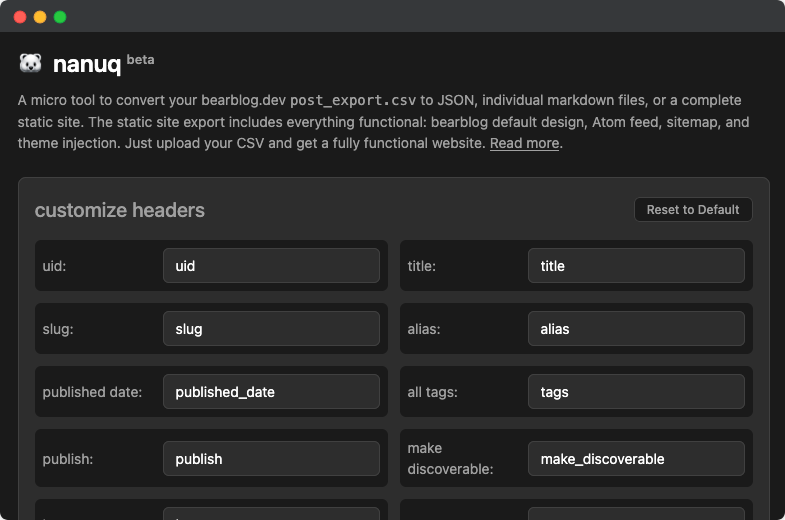Click the 'slug:' field label
Screen dimensions: 785x520
(x=58, y=329)
